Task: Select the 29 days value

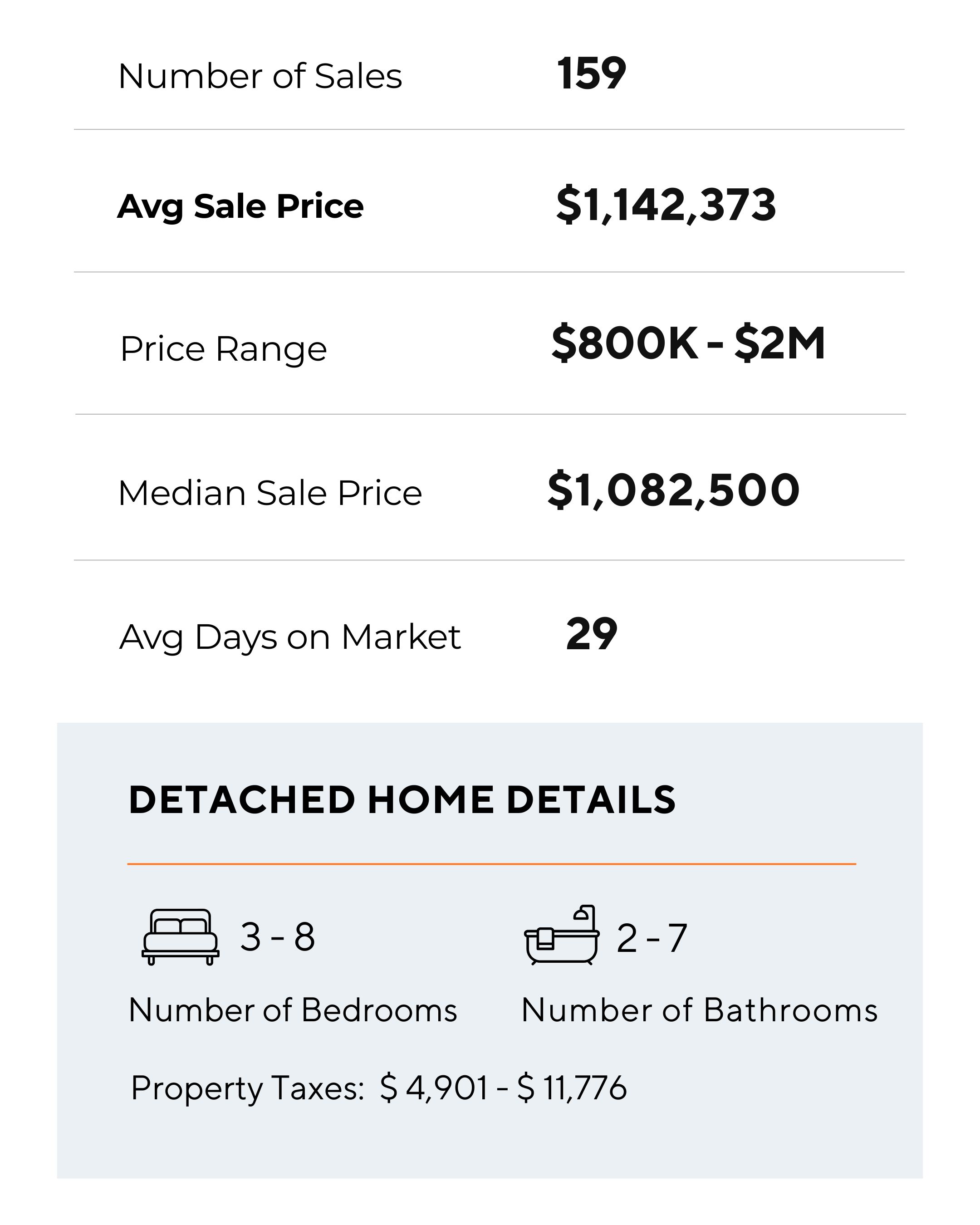Action: [592, 634]
